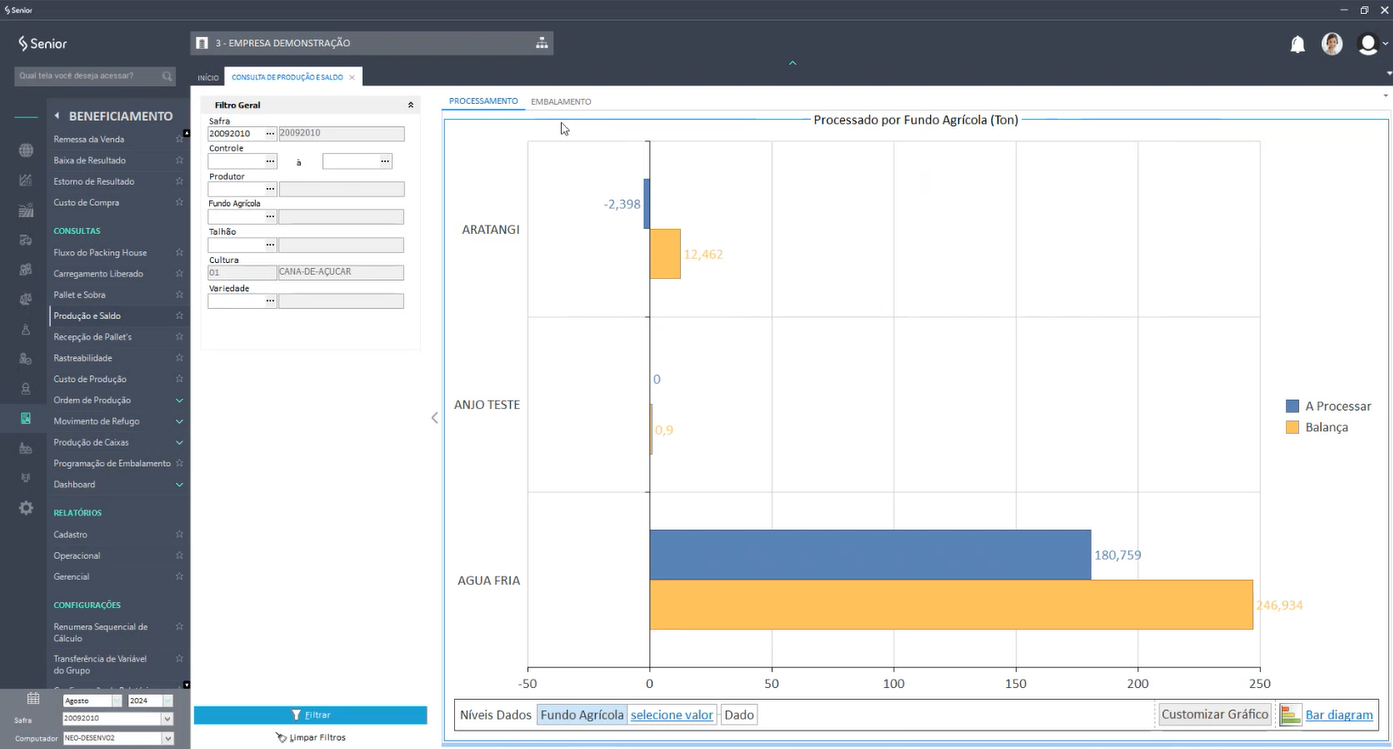Expand the Ordem de Produção submenu
The height and width of the screenshot is (749, 1393).
click(179, 401)
